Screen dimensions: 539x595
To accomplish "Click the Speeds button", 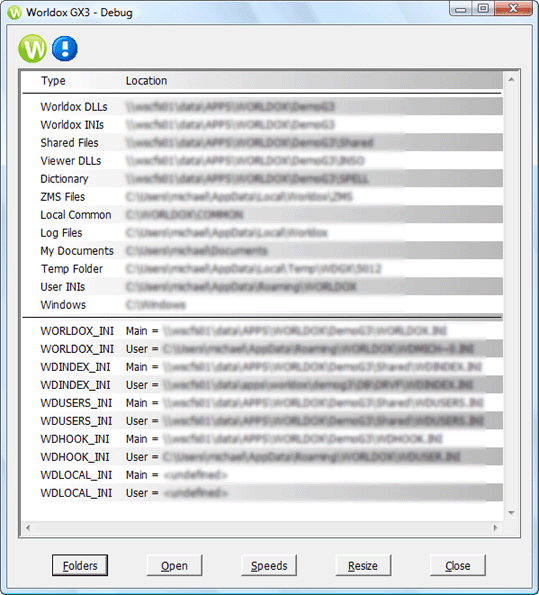I will (x=269, y=565).
